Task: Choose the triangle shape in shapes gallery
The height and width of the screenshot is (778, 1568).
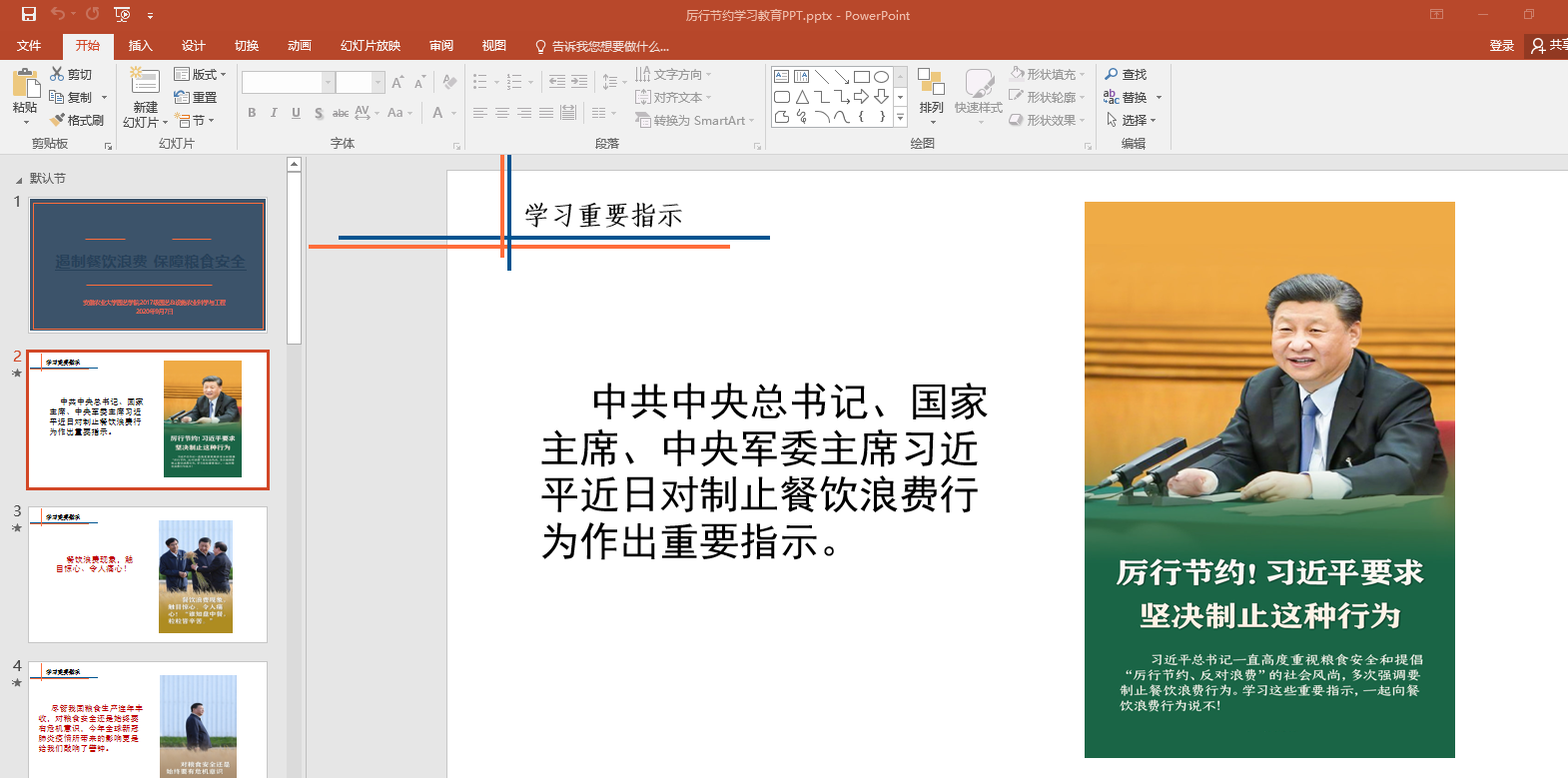Action: coord(802,97)
